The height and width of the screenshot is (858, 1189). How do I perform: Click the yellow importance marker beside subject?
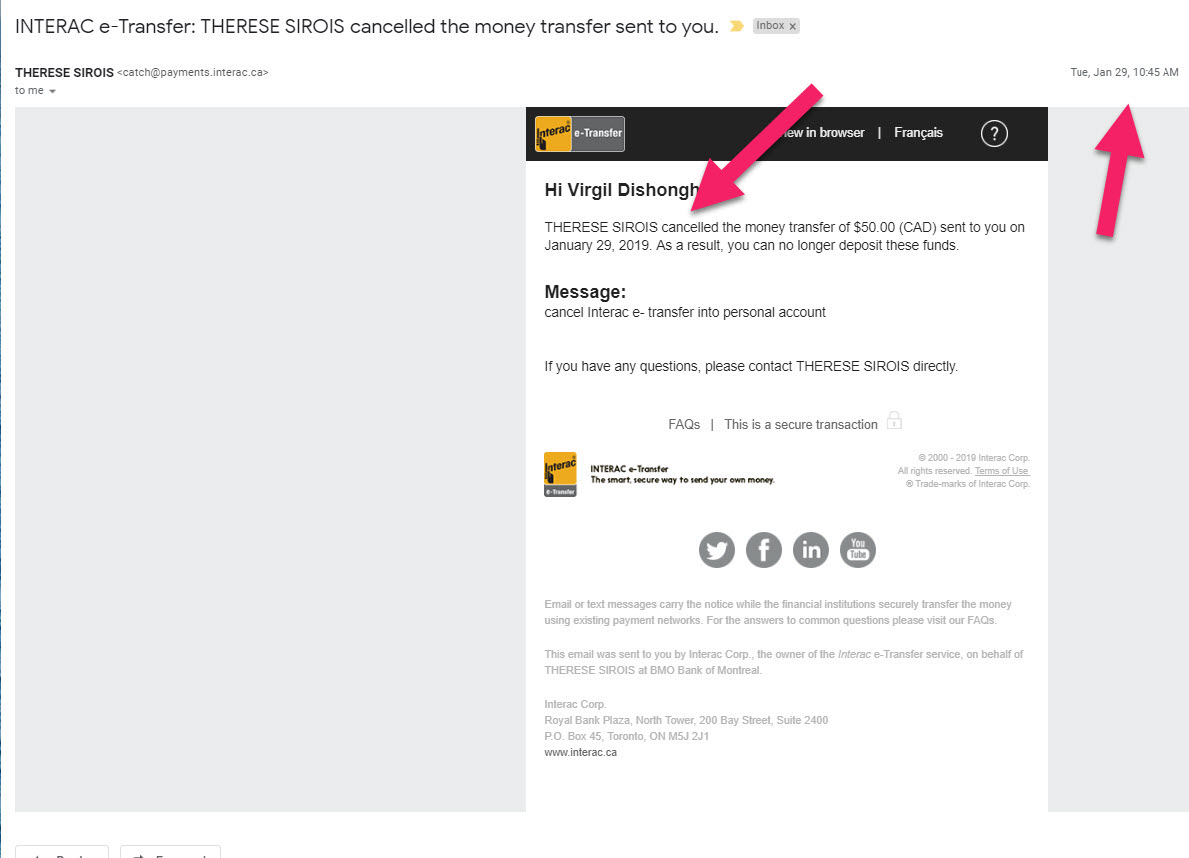click(736, 27)
